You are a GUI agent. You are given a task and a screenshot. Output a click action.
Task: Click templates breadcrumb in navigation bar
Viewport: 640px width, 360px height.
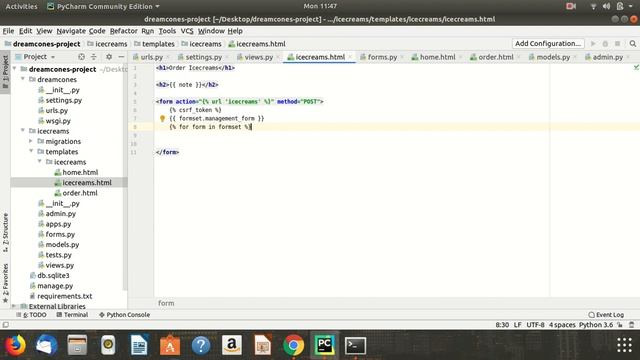tap(154, 44)
